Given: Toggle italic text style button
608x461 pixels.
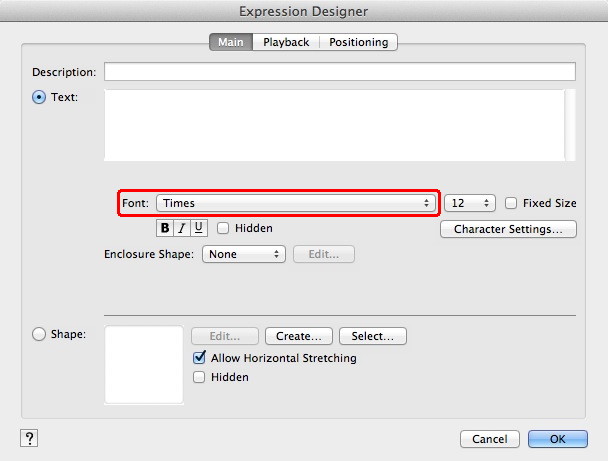Looking at the screenshot, I should (182, 228).
